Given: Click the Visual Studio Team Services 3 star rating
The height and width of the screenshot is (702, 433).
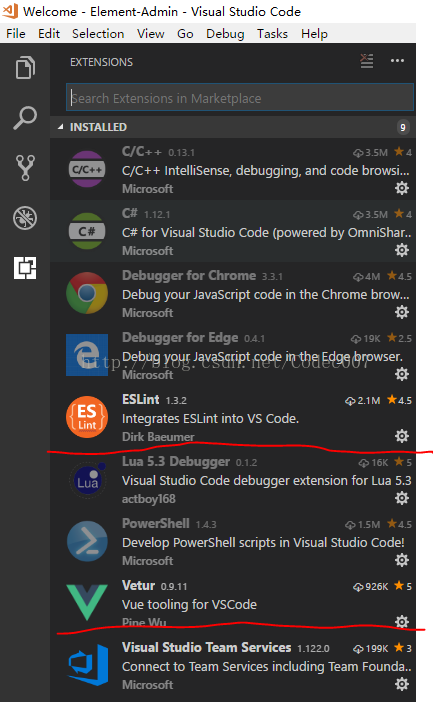Looking at the screenshot, I should coord(403,648).
